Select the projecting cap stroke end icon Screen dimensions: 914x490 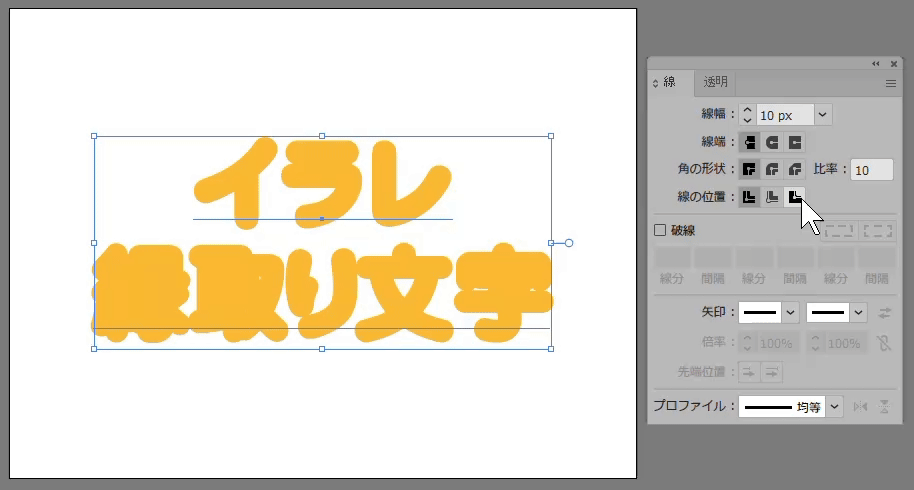coord(795,142)
